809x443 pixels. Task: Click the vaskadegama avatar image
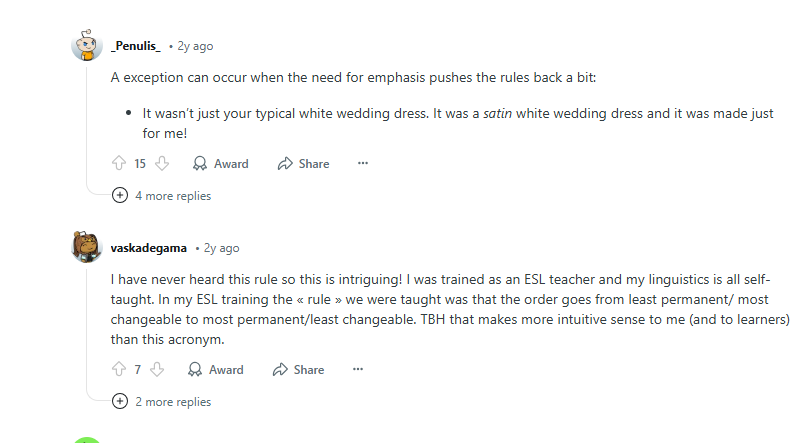pyautogui.click(x=87, y=247)
